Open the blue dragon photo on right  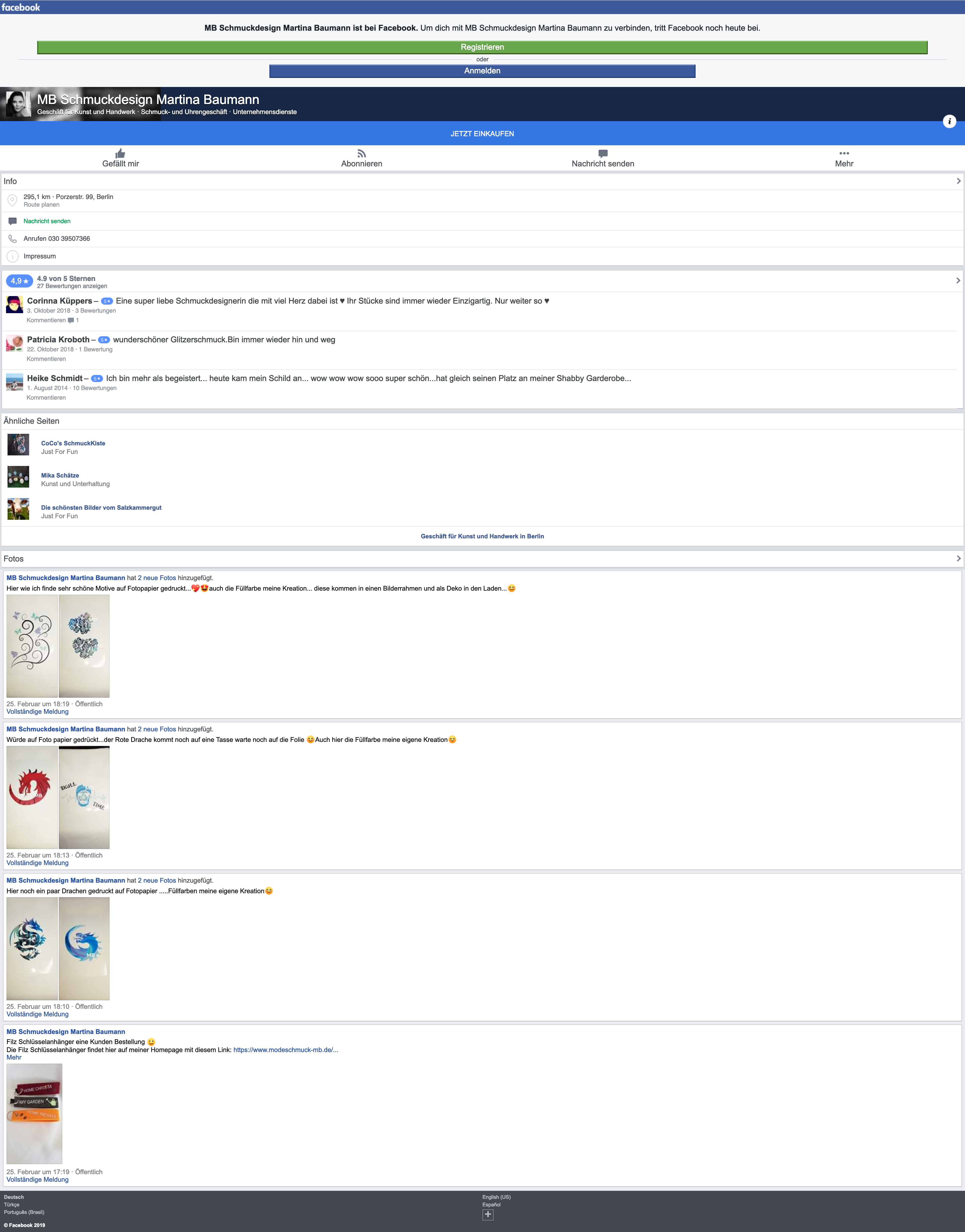tap(84, 949)
